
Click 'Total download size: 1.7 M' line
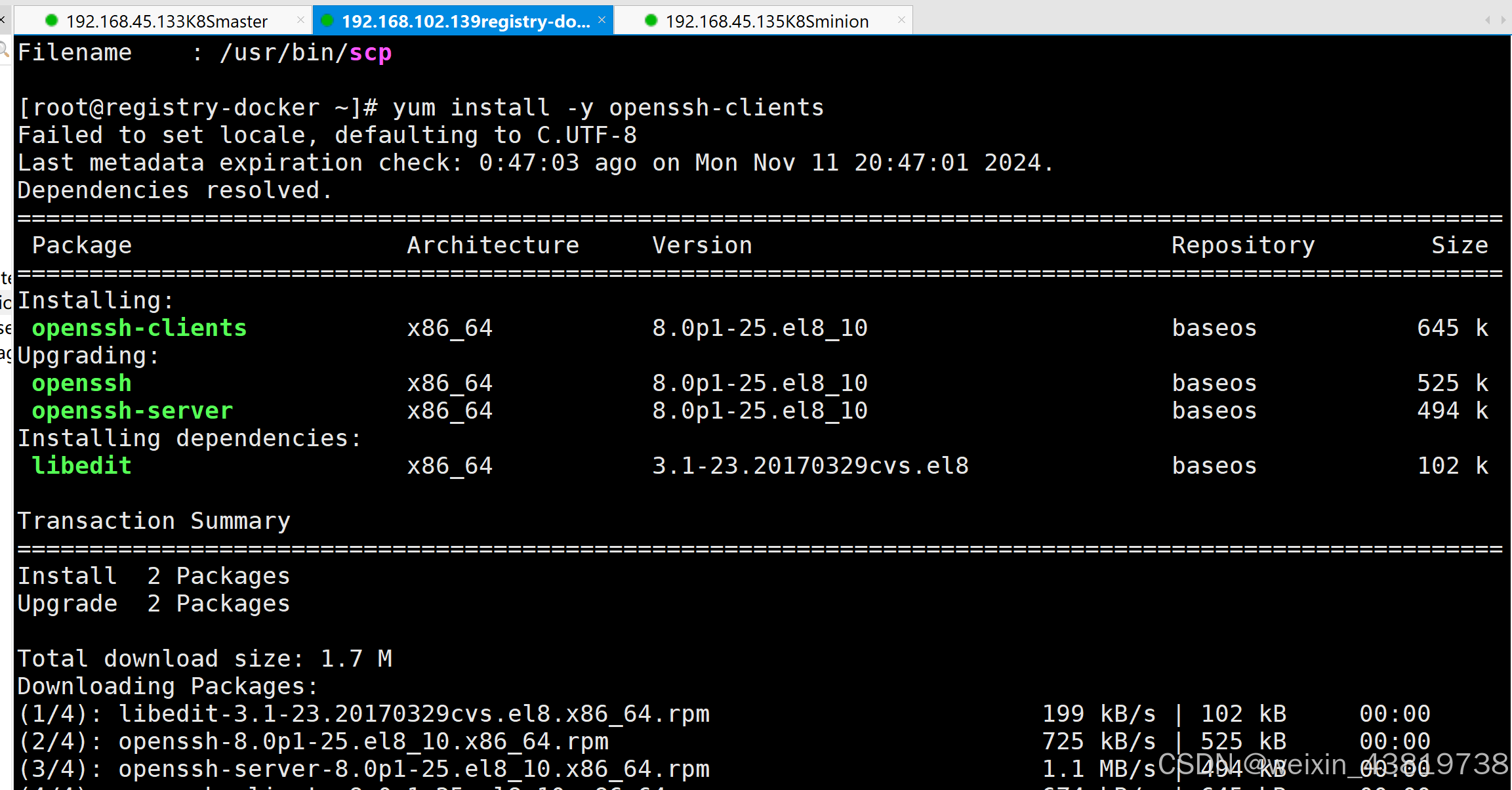205,659
